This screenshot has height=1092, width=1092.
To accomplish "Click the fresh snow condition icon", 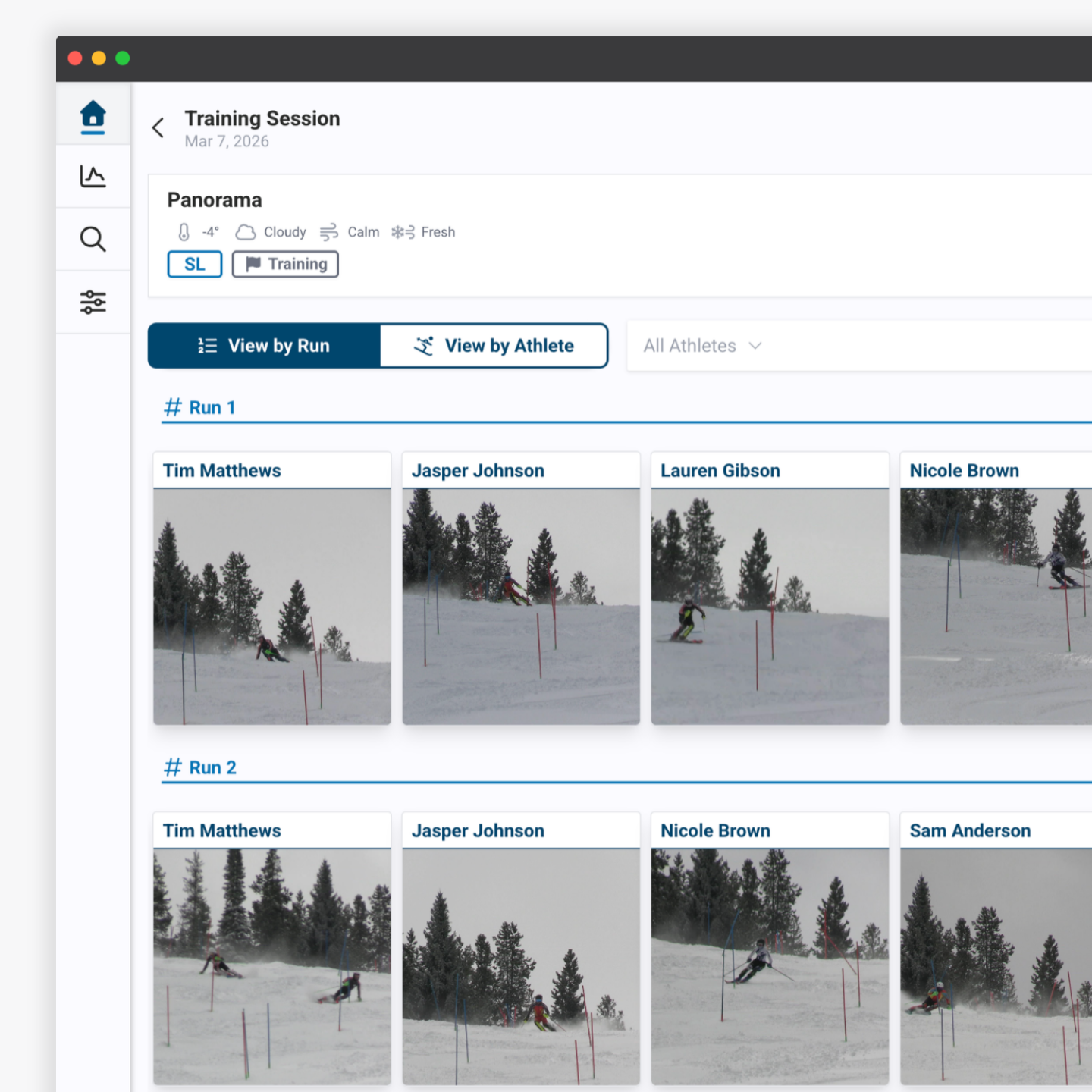I will click(403, 232).
